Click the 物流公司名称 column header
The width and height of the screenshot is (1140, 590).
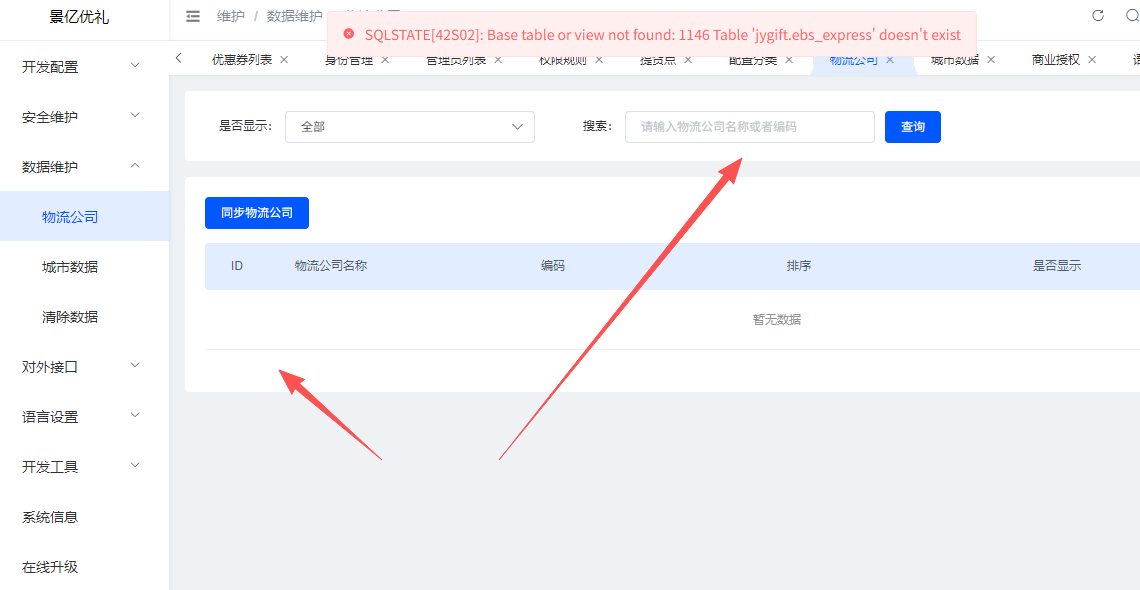coord(331,266)
